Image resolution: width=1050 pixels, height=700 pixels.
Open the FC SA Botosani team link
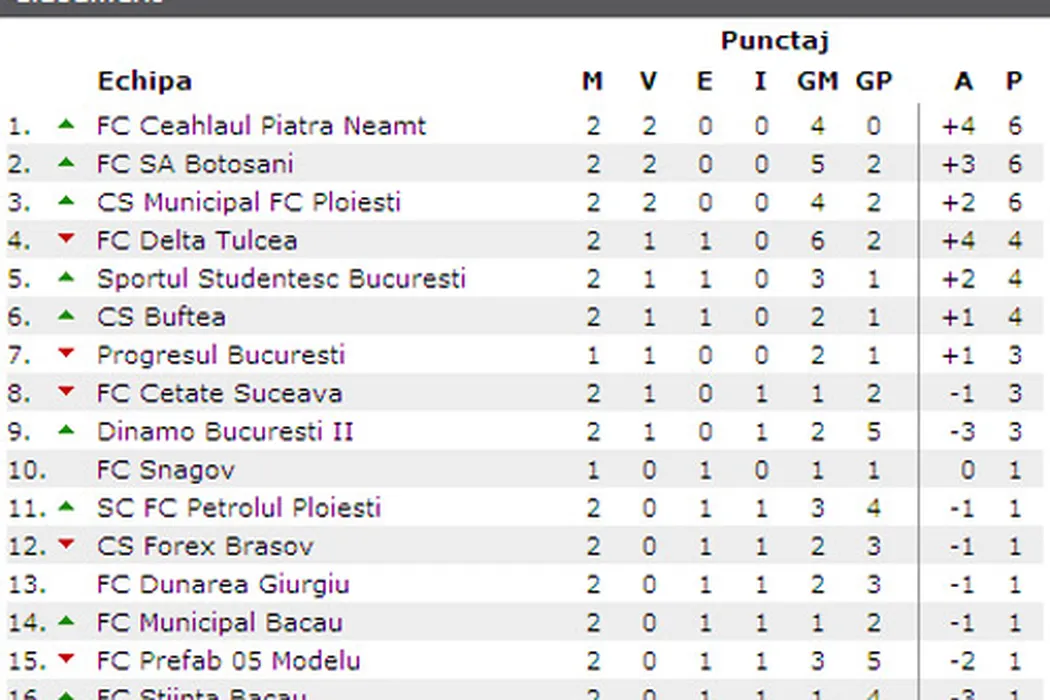click(195, 164)
